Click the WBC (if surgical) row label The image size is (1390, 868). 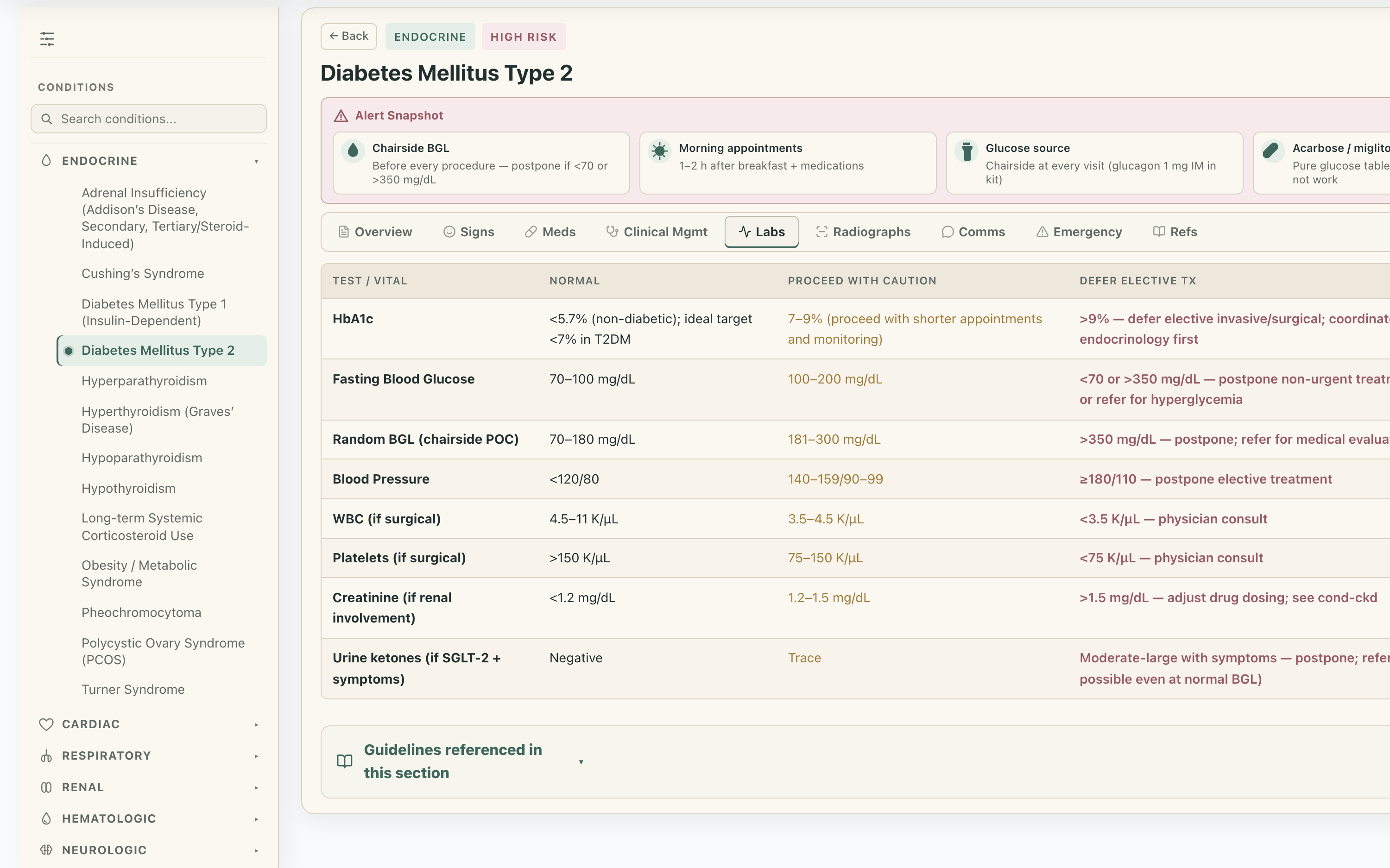coord(387,519)
